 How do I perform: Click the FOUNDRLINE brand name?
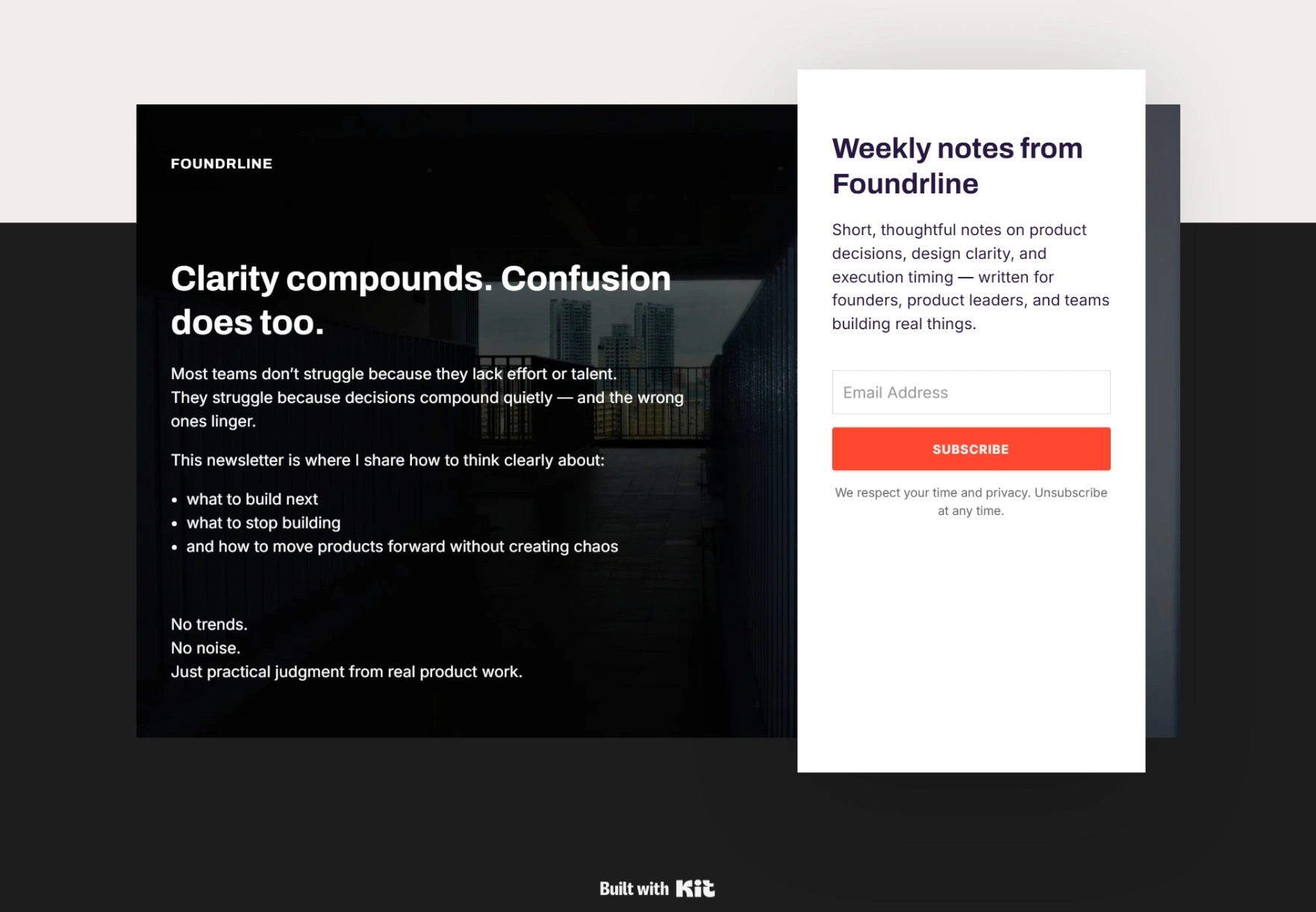222,163
